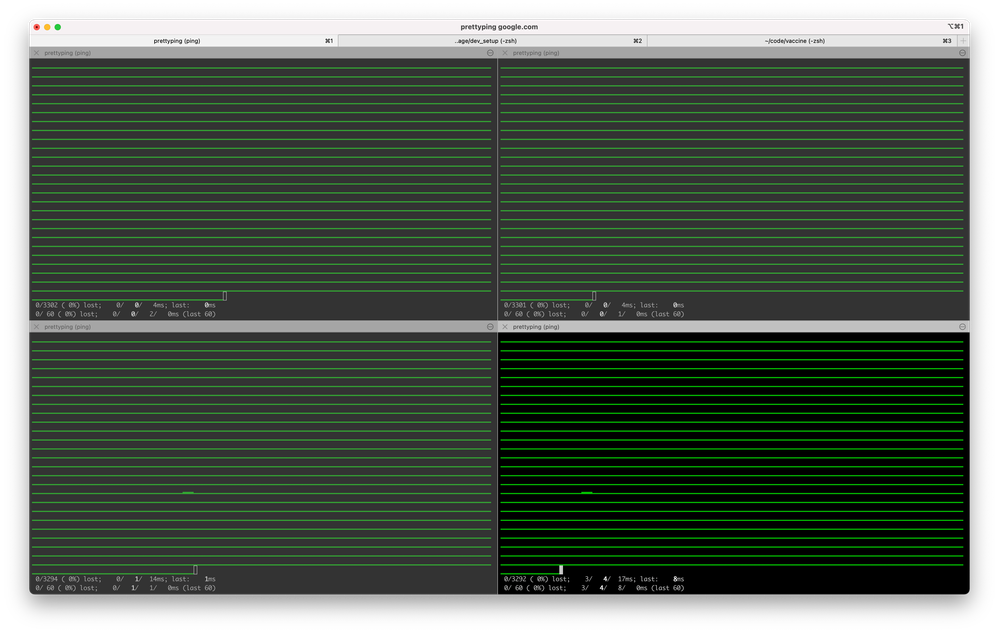999x633 pixels.
Task: Click the green full-screen window button
Action: coord(58,27)
